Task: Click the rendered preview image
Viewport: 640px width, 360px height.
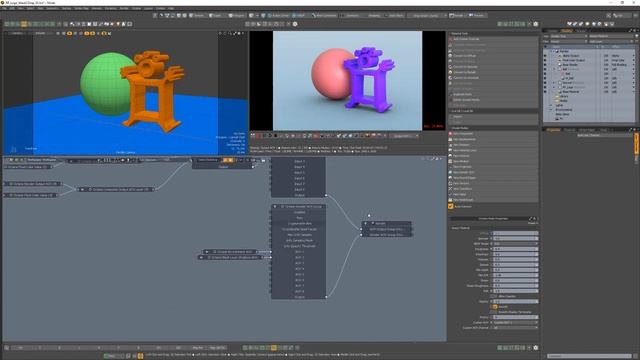Action: (x=347, y=81)
